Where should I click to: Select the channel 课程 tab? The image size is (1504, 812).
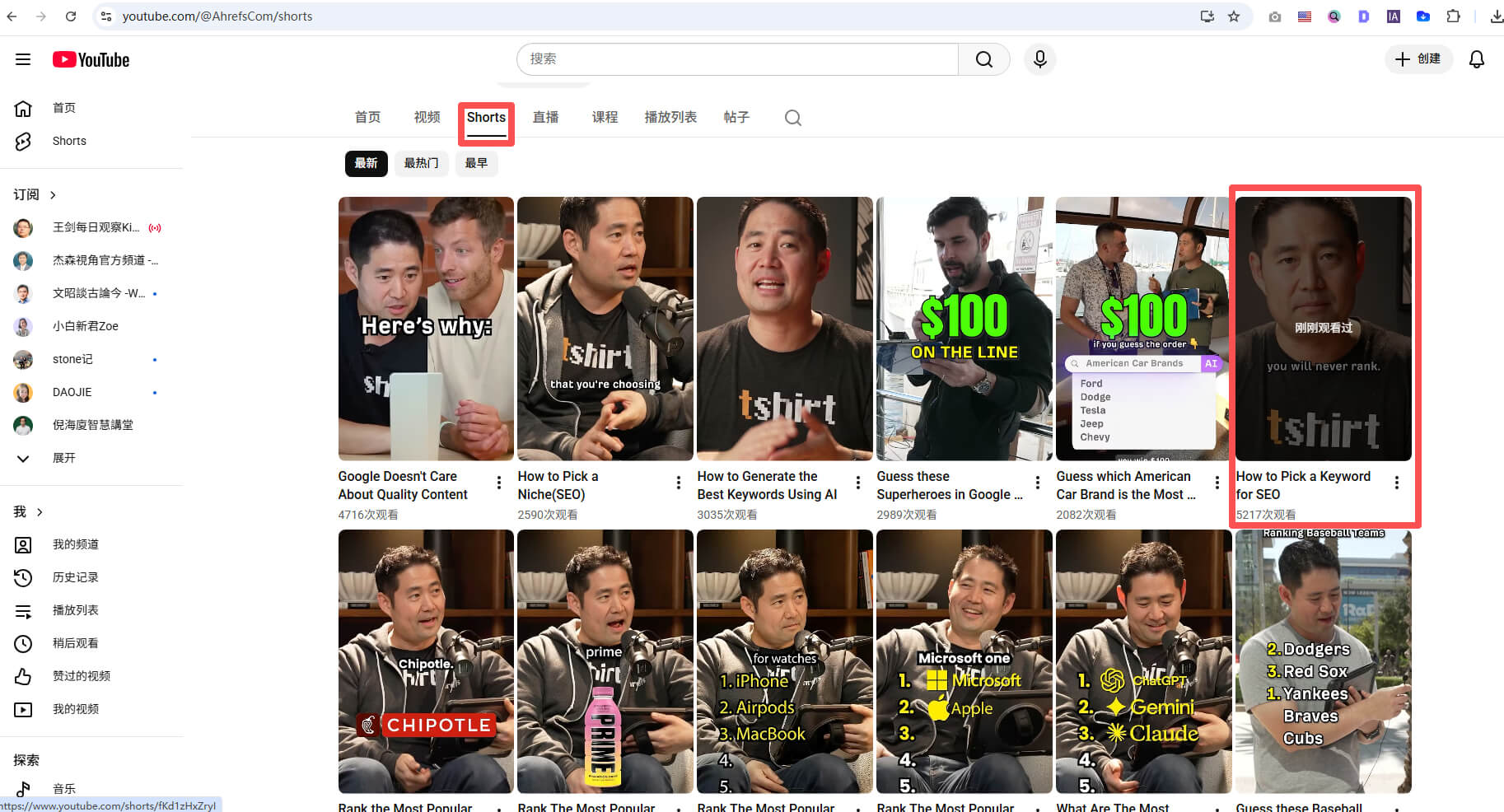coord(605,117)
